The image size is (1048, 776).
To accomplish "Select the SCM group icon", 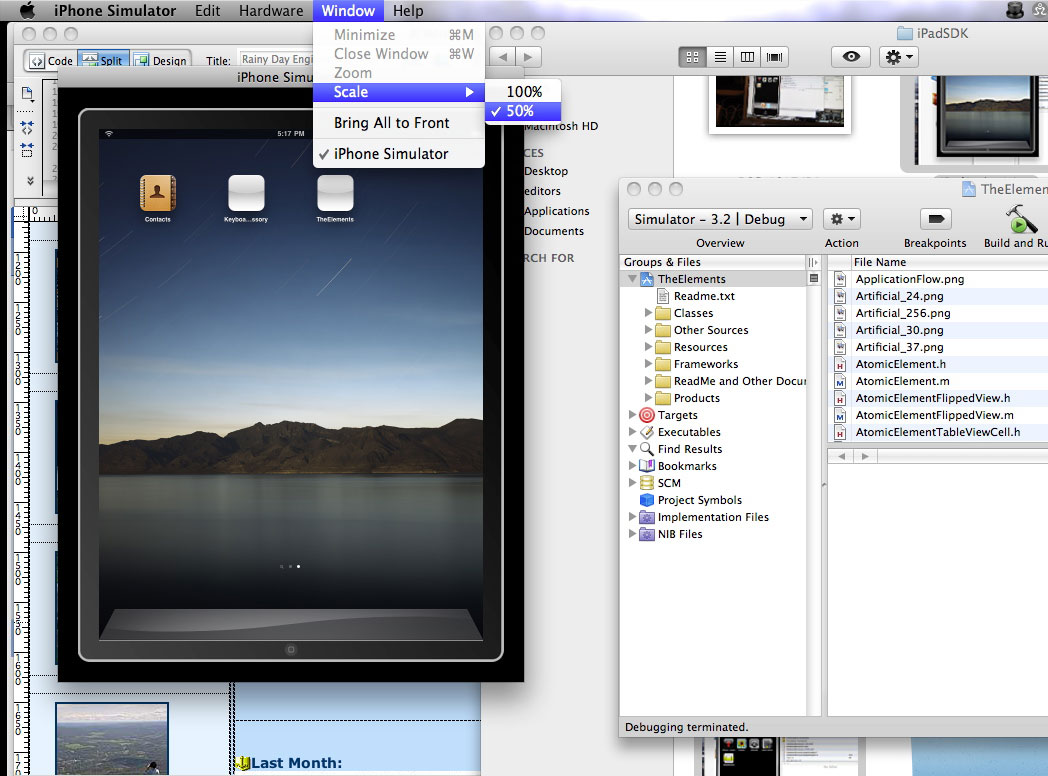I will click(x=646, y=483).
